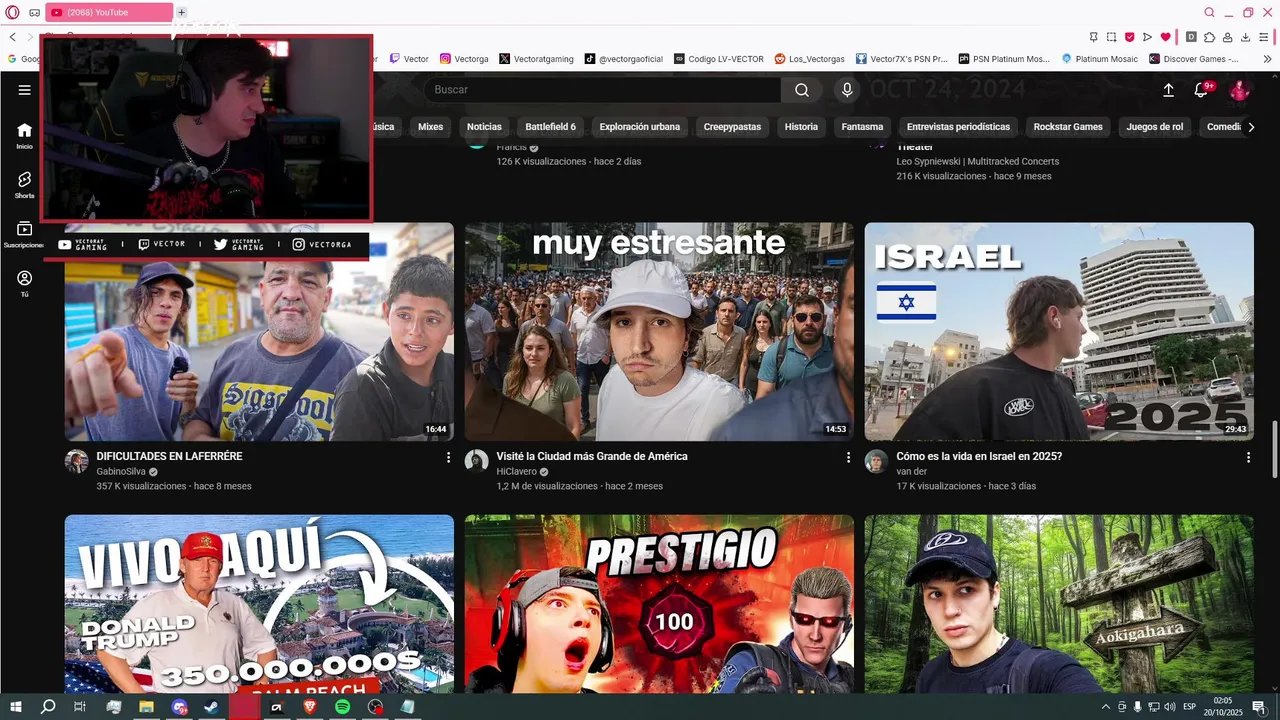The height and width of the screenshot is (720, 1280).
Task: Open DIFICULTADES EN LAFERRÈRE video title
Action: click(169, 456)
